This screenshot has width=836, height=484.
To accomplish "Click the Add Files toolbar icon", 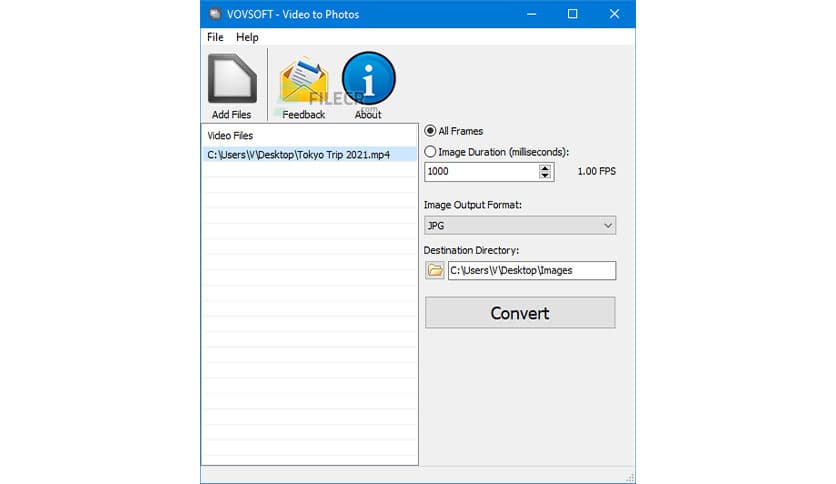I will (232, 79).
